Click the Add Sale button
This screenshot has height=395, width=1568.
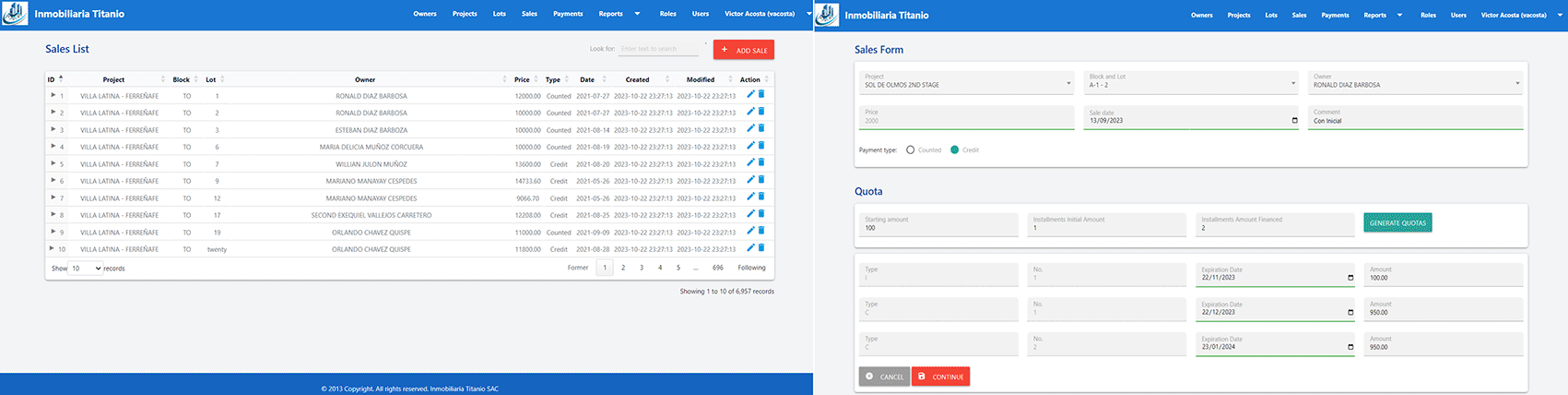point(744,50)
